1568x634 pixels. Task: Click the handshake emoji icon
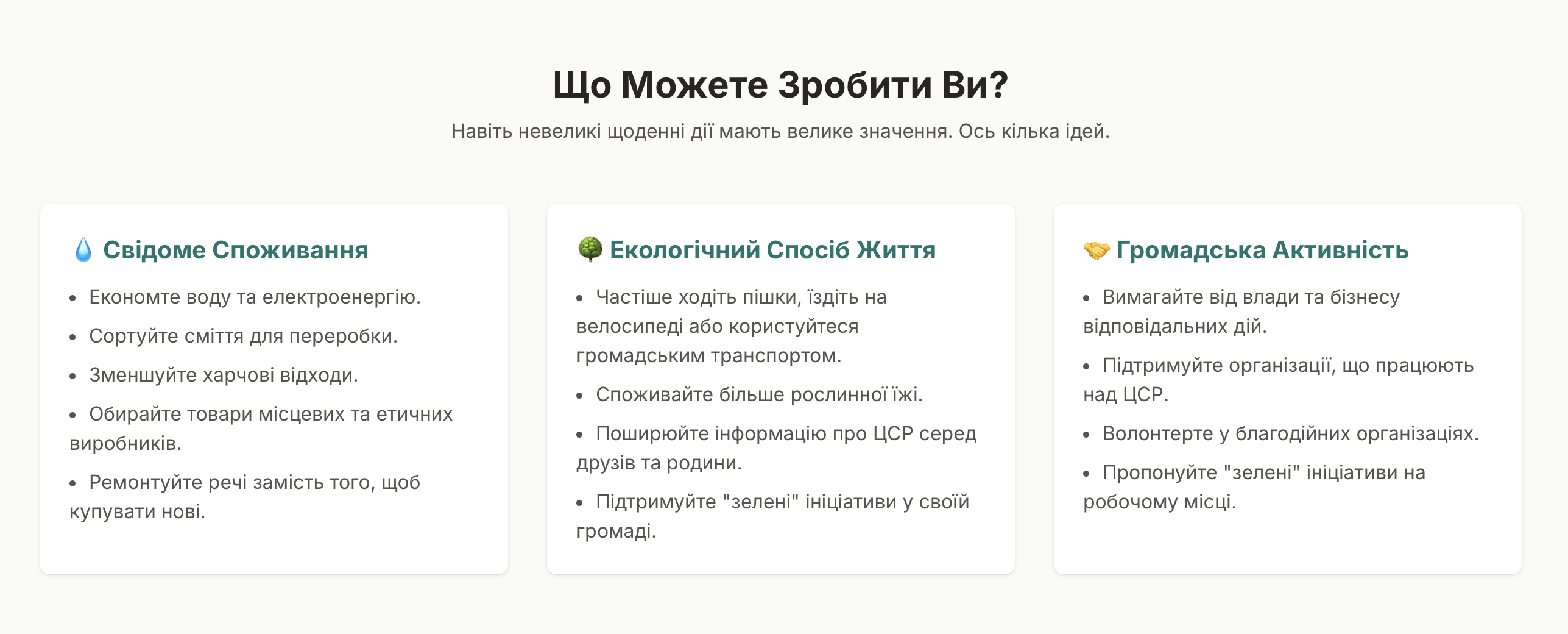tap(1097, 250)
